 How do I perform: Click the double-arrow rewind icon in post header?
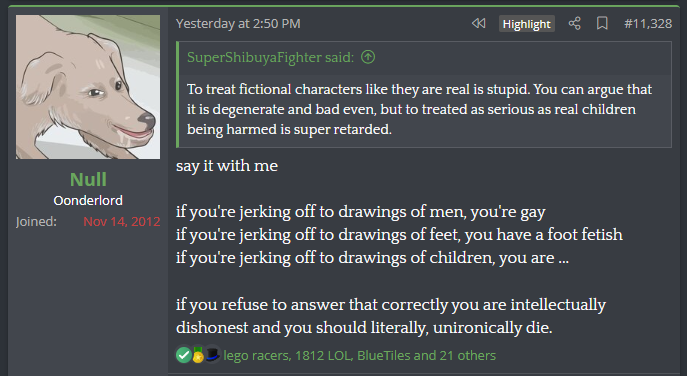pos(478,23)
